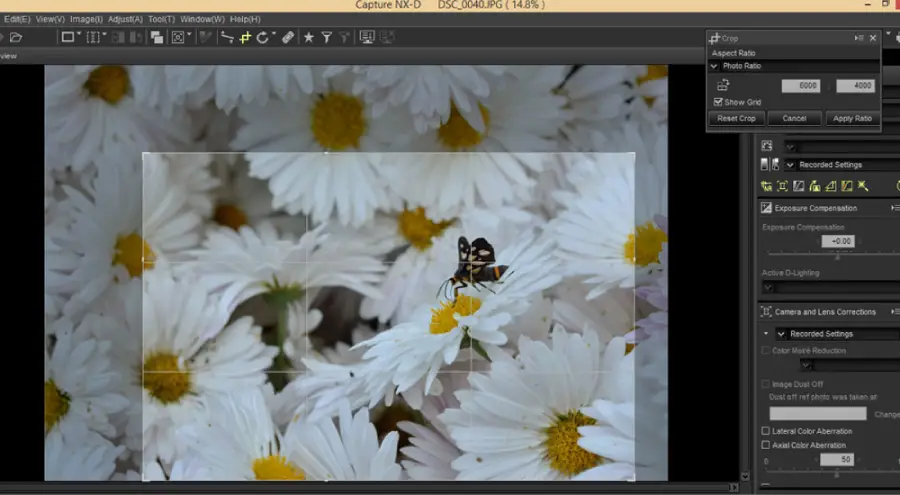Click the Change button for dust off photo
Screen dimensions: 900x495
pos(887,414)
